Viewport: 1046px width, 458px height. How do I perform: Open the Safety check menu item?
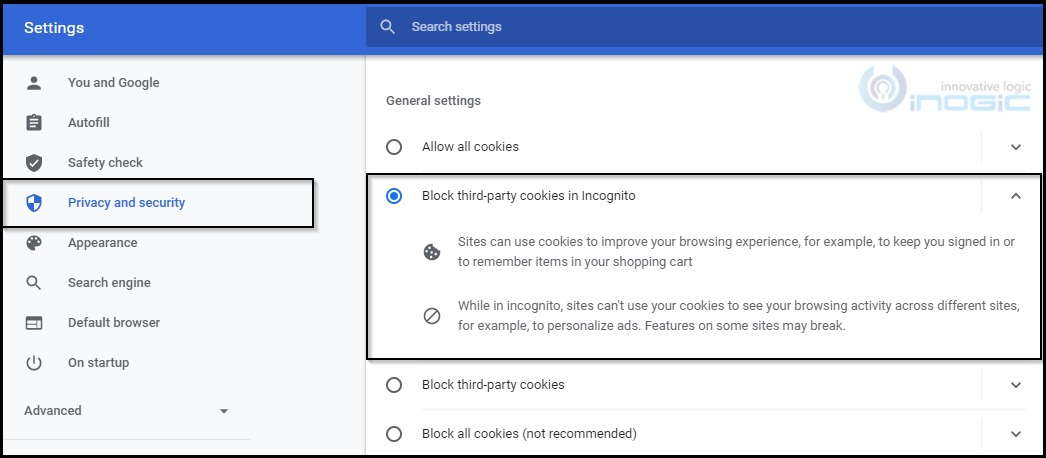coord(105,163)
